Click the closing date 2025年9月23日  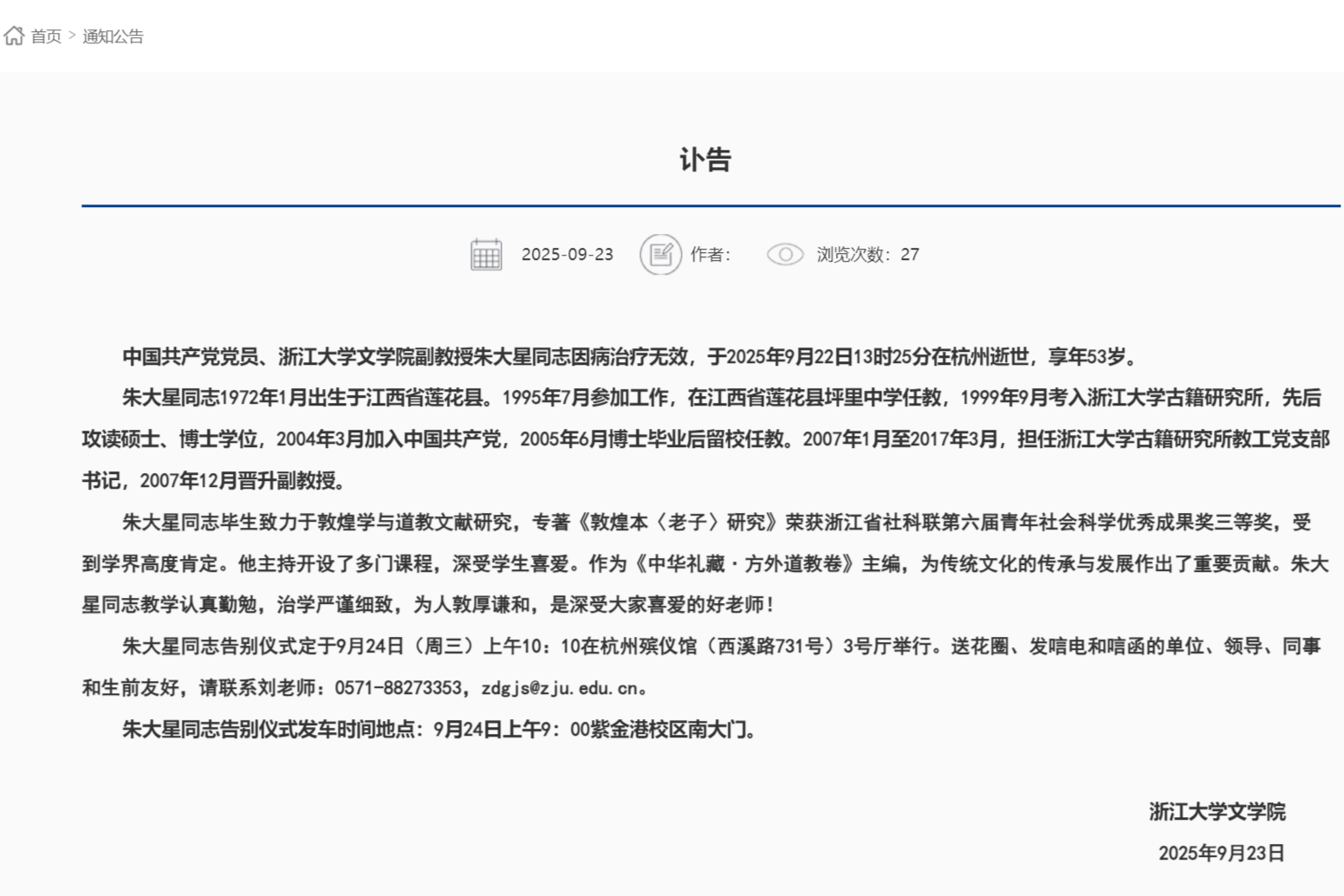[x=1221, y=854]
